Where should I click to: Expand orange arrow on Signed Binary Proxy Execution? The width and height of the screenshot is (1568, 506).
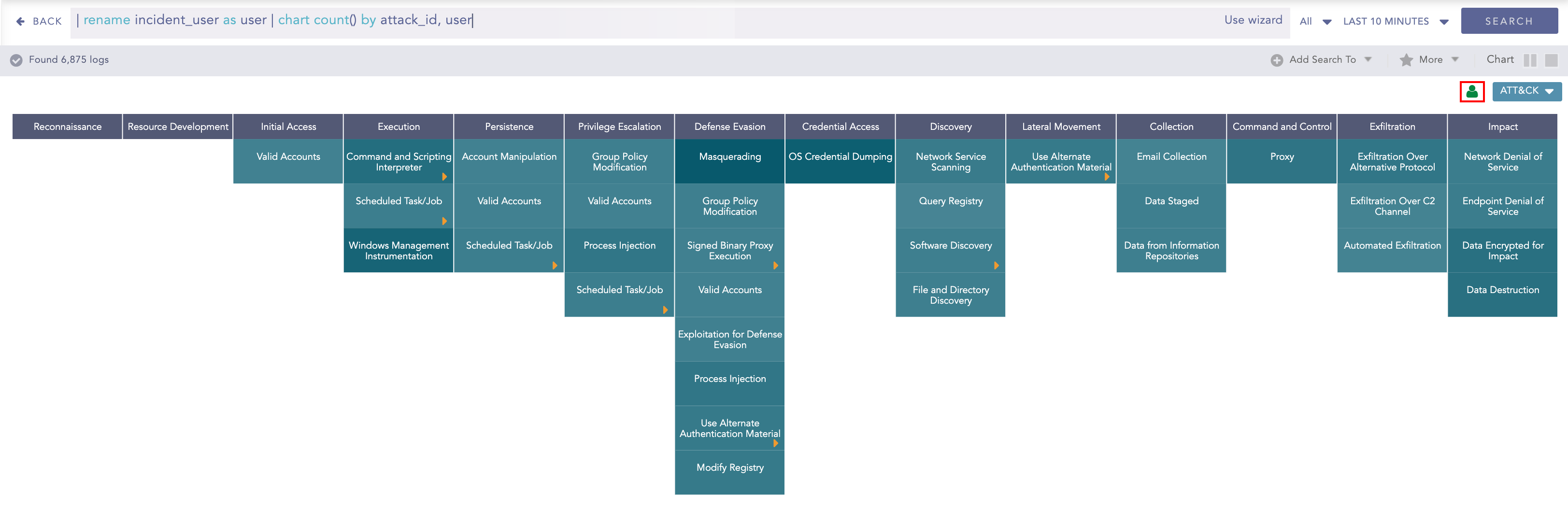coord(775,266)
